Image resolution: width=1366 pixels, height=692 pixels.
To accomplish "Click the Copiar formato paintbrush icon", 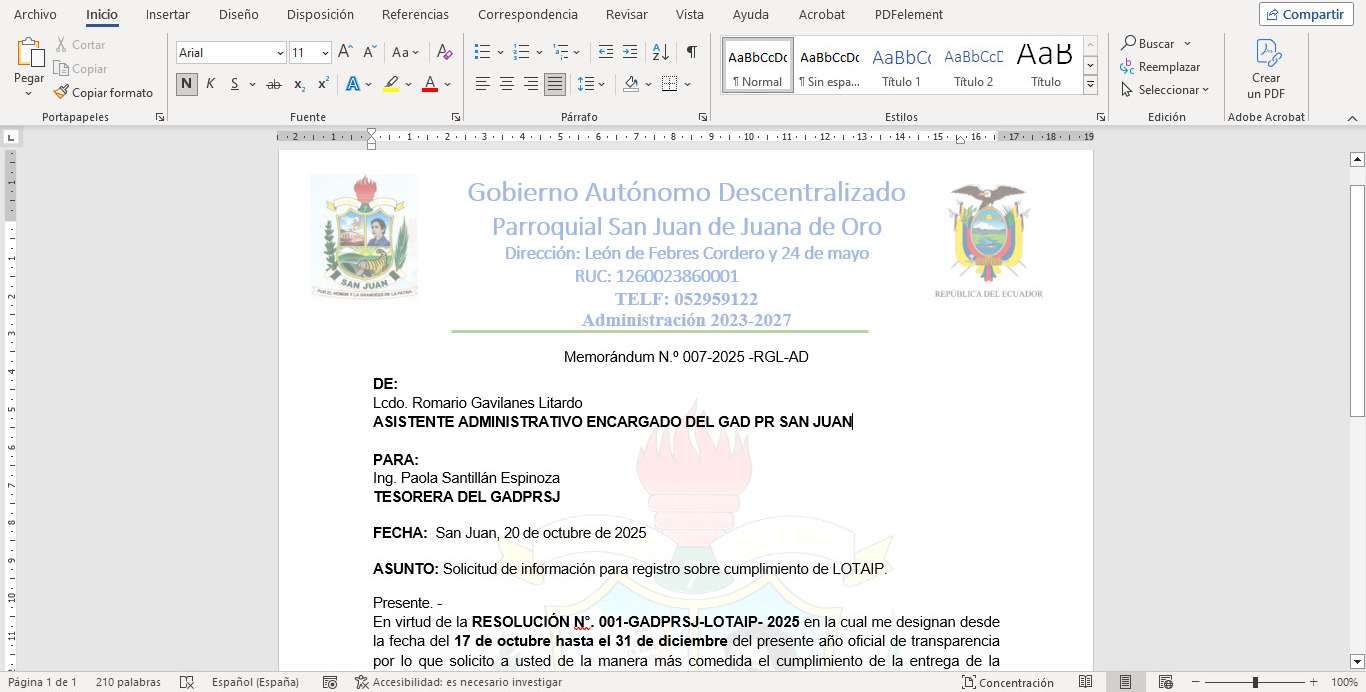I will point(61,92).
